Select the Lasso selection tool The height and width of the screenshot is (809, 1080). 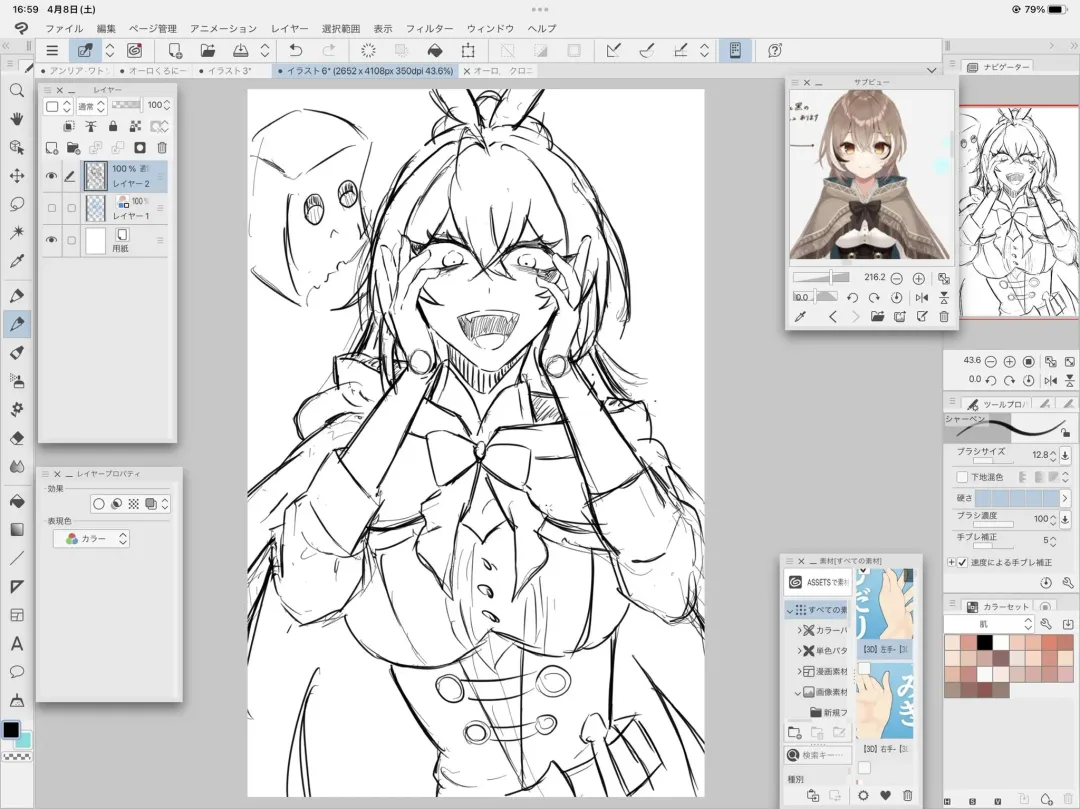(16, 204)
